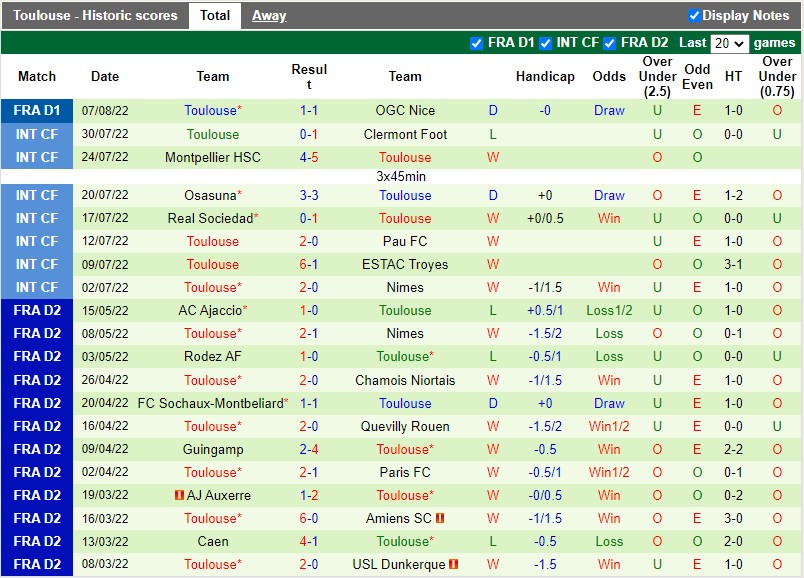This screenshot has height=578, width=804.
Task: Click the Over Under (0.75) column header
Action: pos(777,77)
